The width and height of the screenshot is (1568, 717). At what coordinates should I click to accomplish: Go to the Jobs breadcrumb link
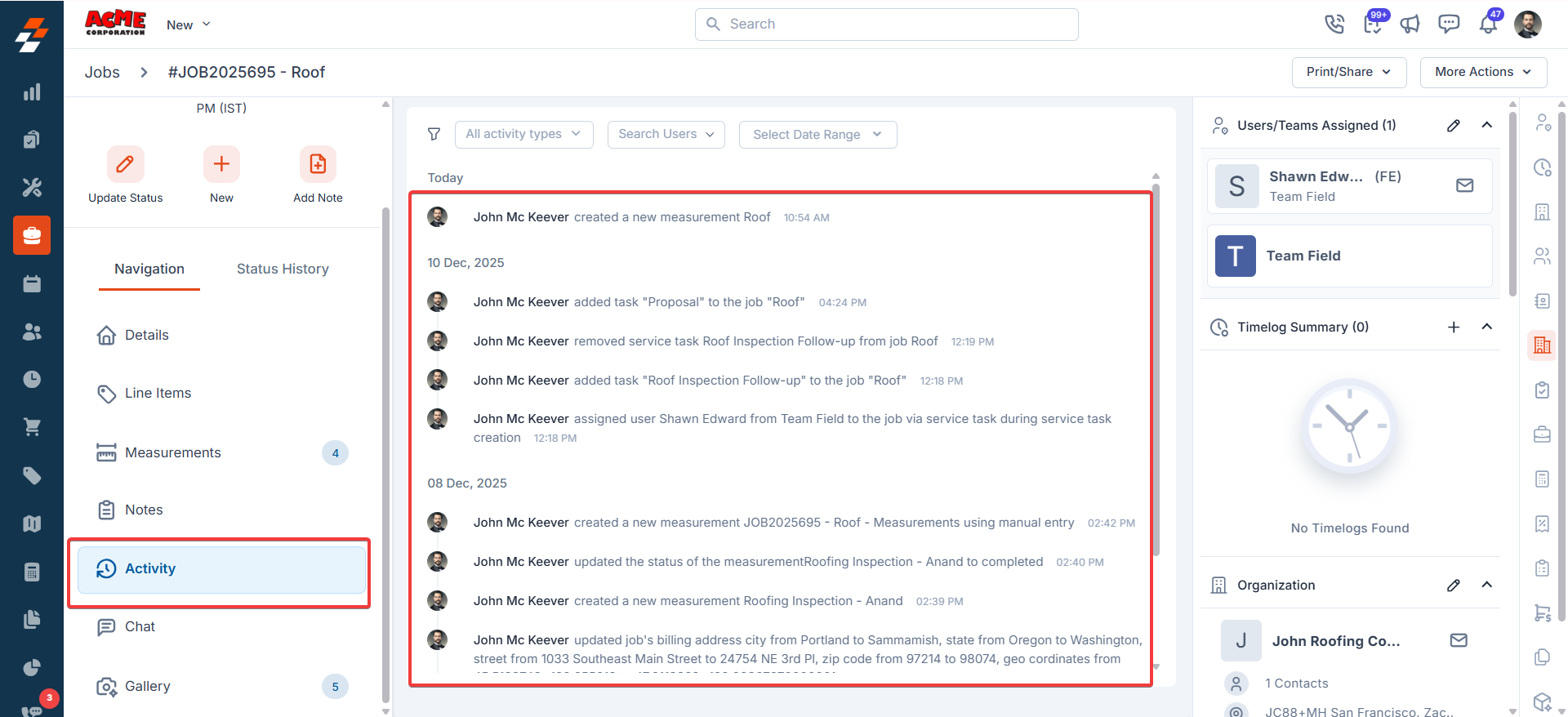[x=102, y=72]
